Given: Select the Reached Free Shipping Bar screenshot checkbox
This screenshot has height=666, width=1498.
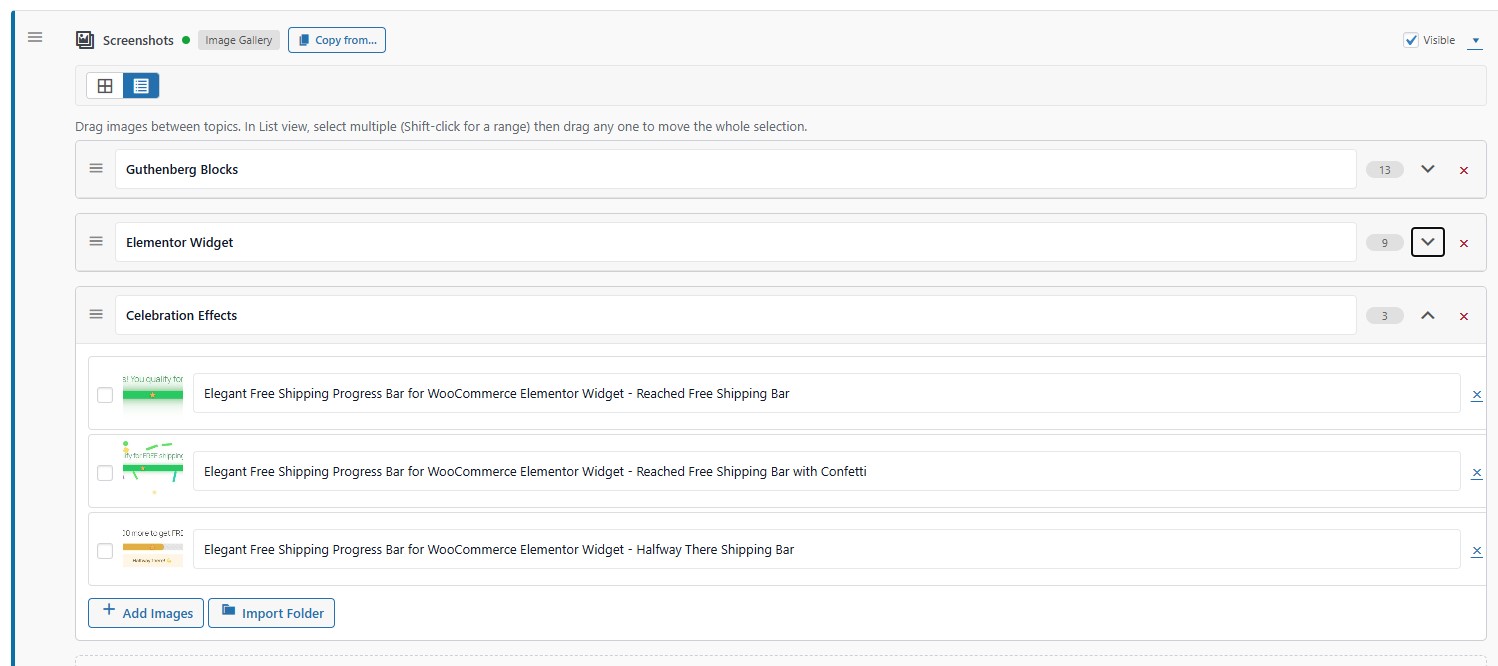Looking at the screenshot, I should pyautogui.click(x=105, y=394).
